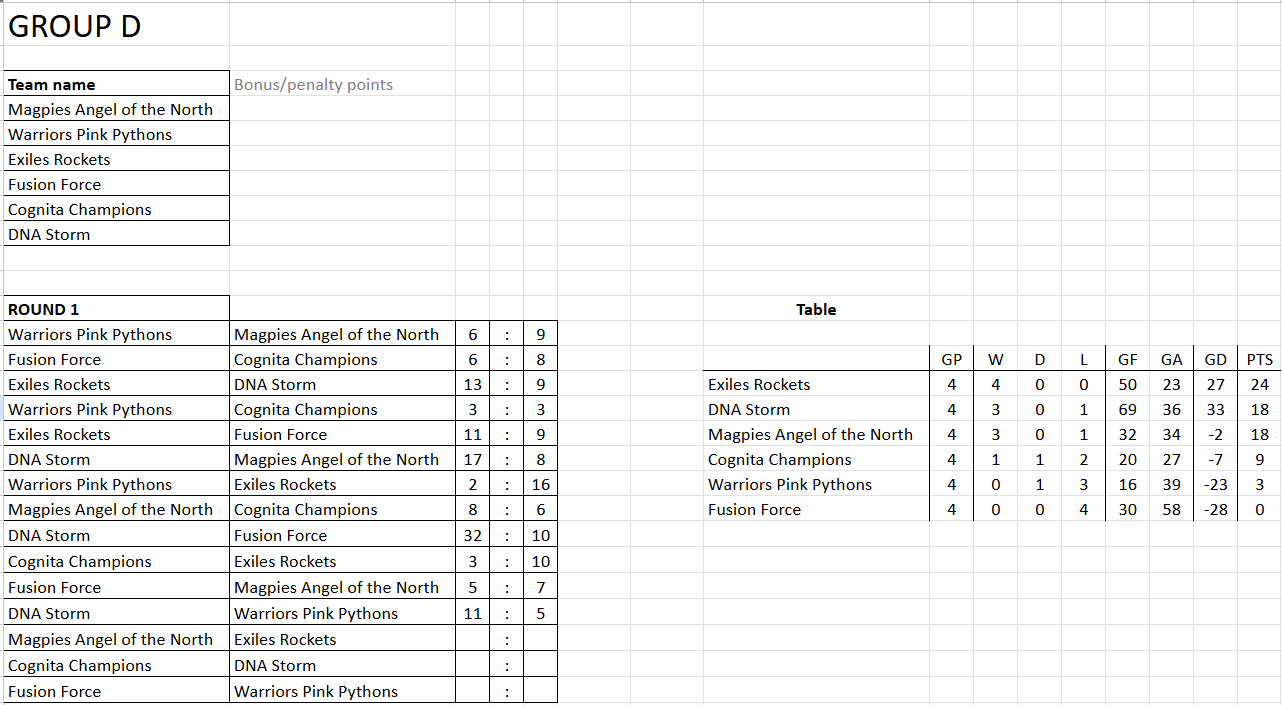
Task: Select DNA Storm's goals-for value 69
Action: [x=1127, y=410]
